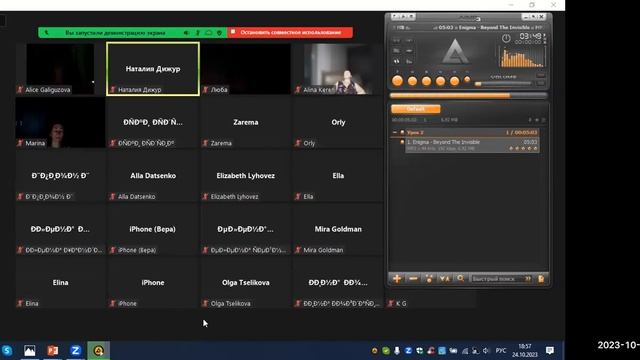Select Люба's participant tile
This screenshot has width=640, height=360.
tap(246, 69)
